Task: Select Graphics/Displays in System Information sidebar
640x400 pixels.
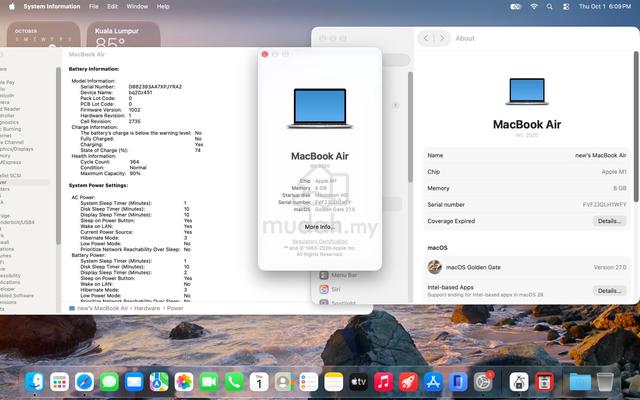Action: [17, 149]
